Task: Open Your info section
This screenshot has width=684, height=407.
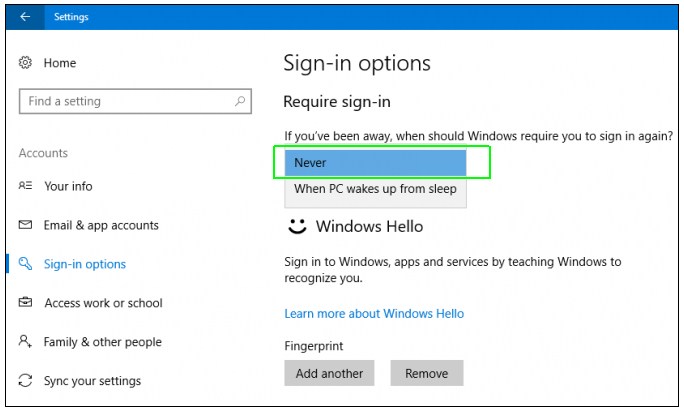Action: pos(68,186)
